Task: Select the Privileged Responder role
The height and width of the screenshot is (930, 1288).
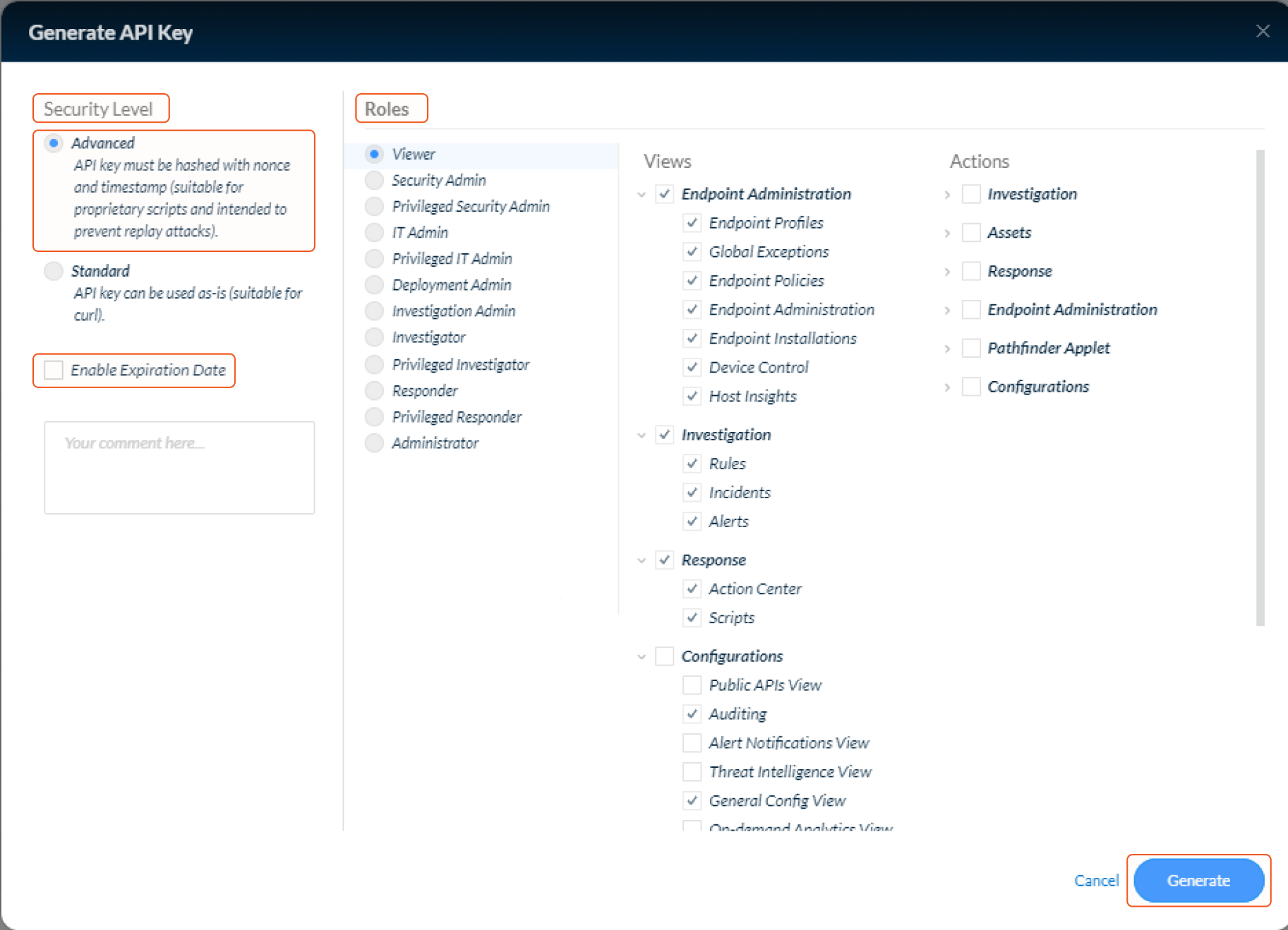Action: 375,417
